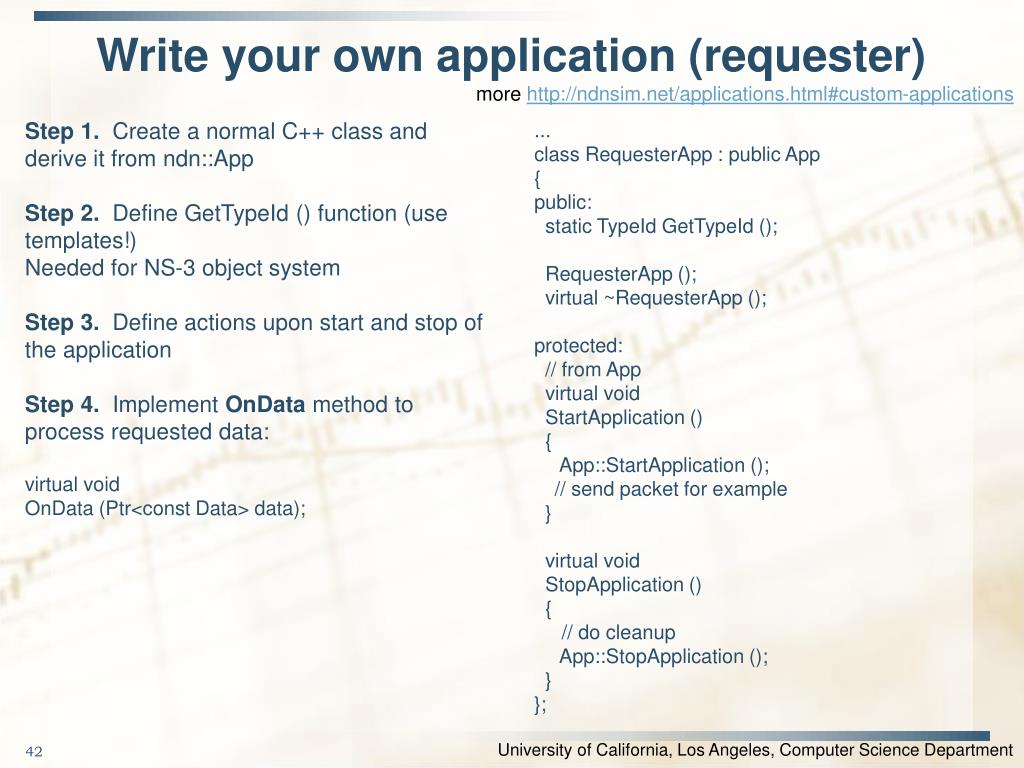Image resolution: width=1024 pixels, height=768 pixels.
Task: Click 'derive it from ndn::App' text
Action: click(x=139, y=159)
